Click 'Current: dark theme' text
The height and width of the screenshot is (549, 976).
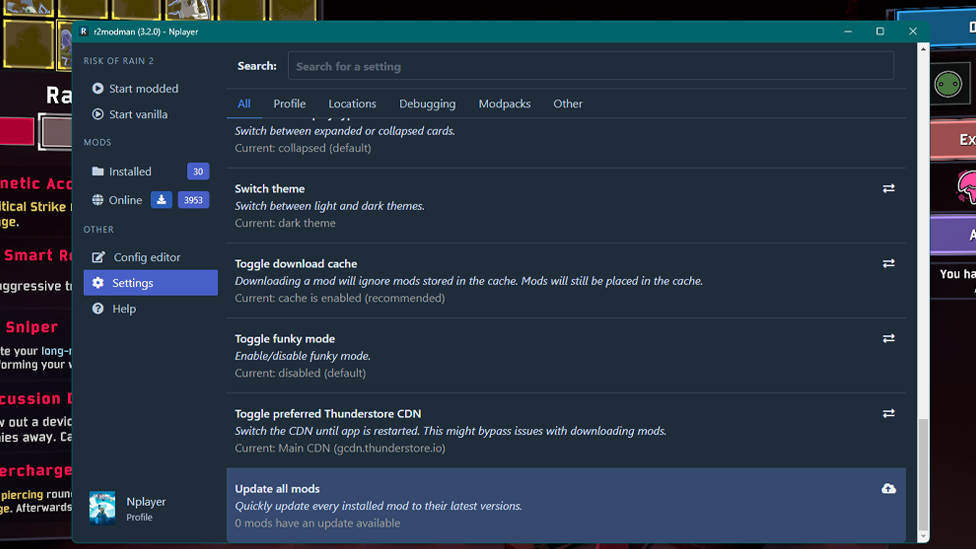click(x=285, y=223)
